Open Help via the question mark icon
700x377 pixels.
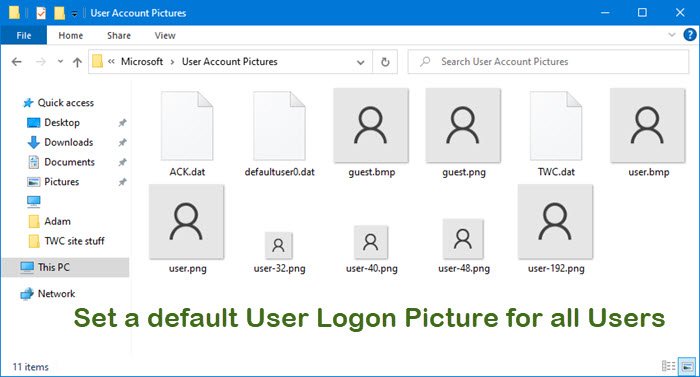point(690,35)
